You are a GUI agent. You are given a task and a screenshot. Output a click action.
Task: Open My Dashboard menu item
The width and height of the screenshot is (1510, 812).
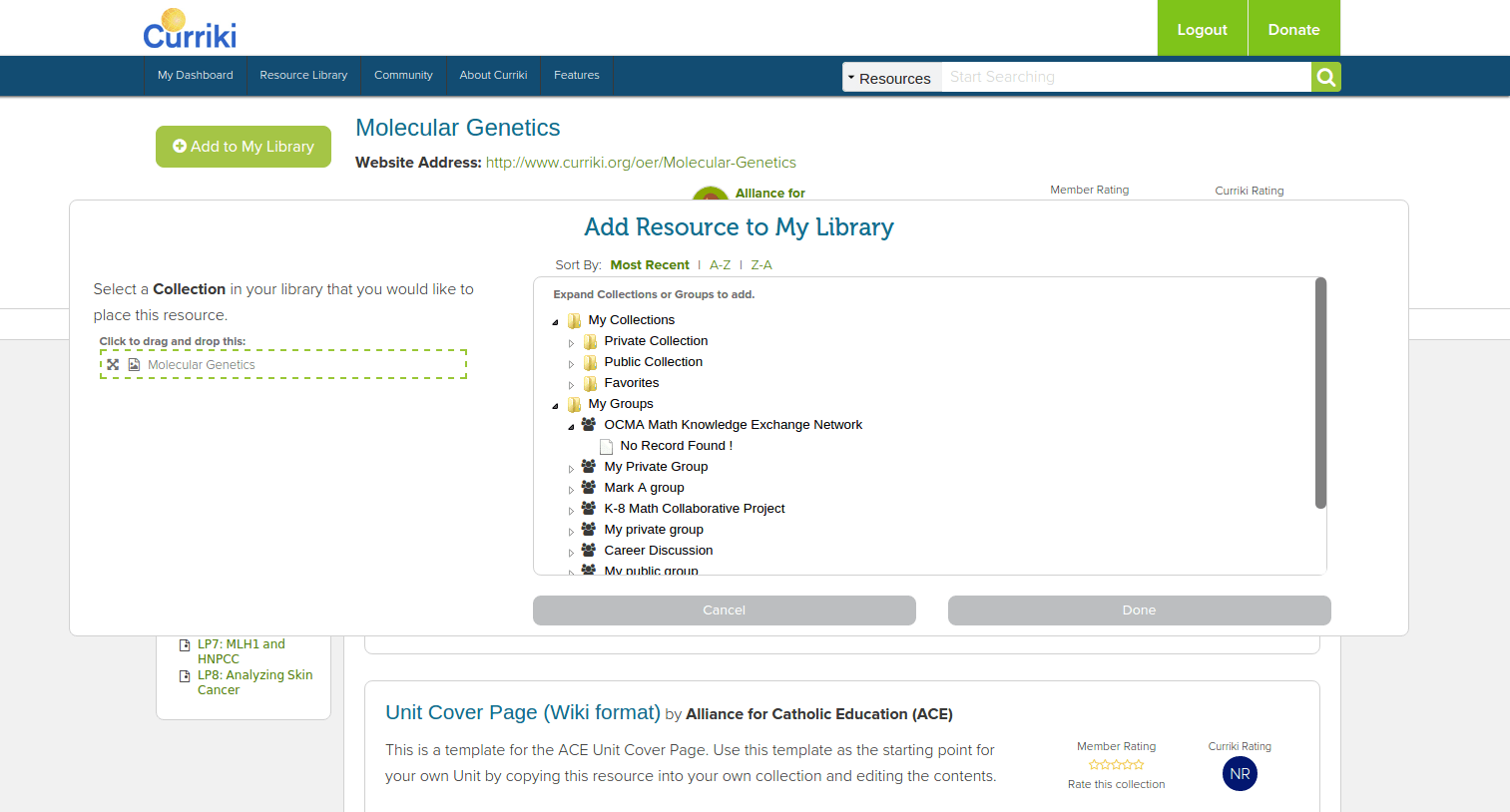pyautogui.click(x=195, y=75)
